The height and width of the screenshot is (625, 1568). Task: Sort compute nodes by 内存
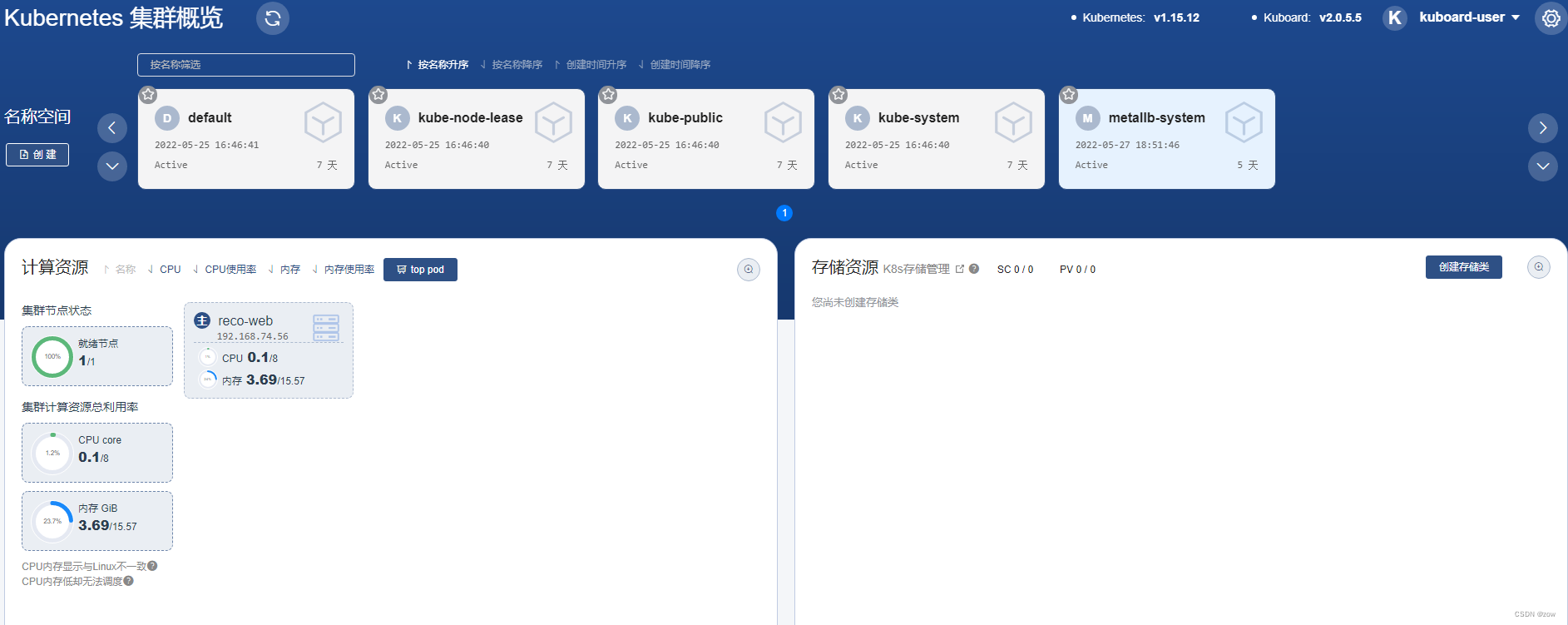284,270
